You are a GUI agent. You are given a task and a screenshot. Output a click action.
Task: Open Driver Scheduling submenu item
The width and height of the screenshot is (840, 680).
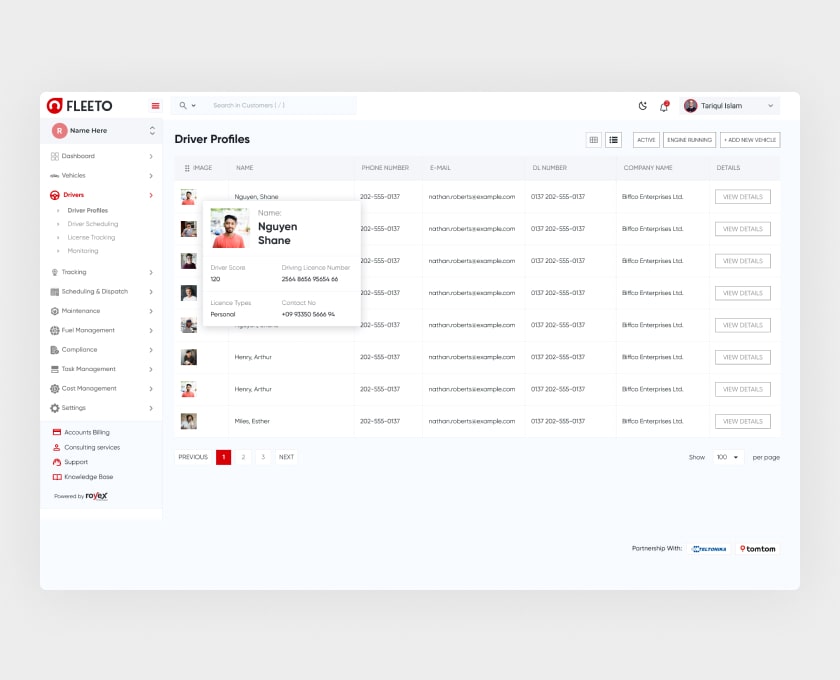tap(92, 224)
